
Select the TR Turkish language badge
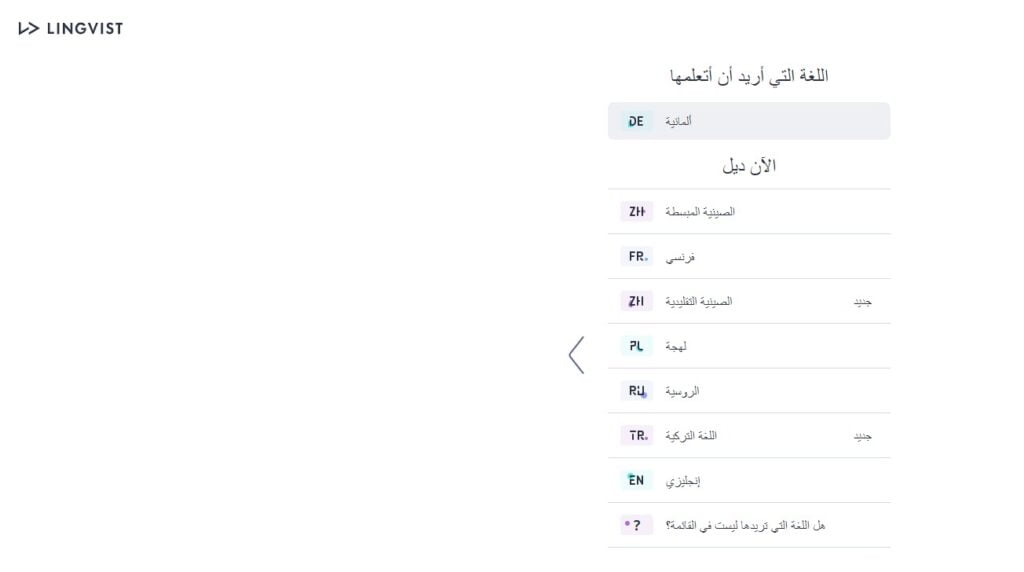636,436
